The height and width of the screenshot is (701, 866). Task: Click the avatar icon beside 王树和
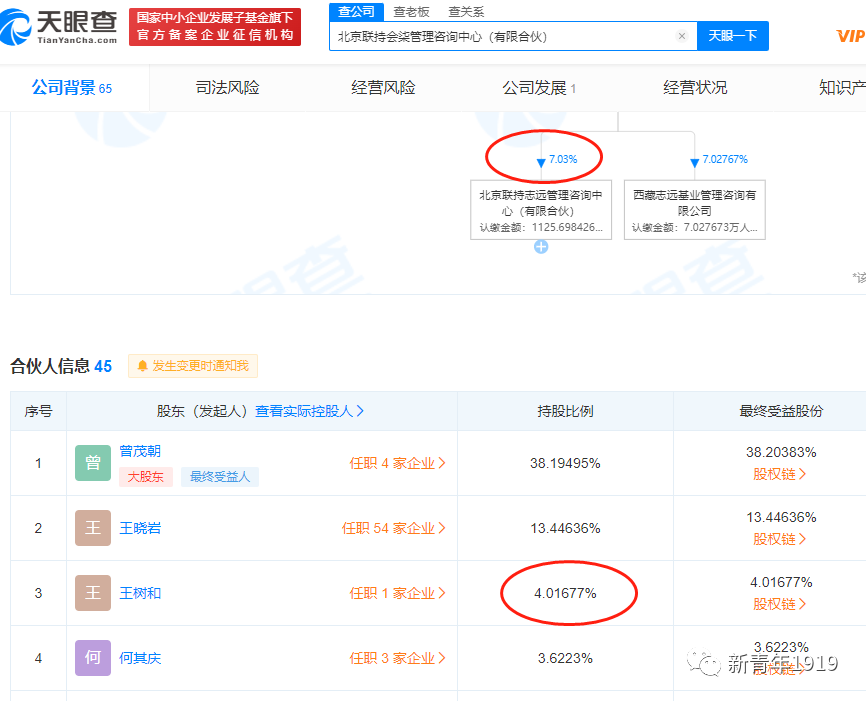93,593
